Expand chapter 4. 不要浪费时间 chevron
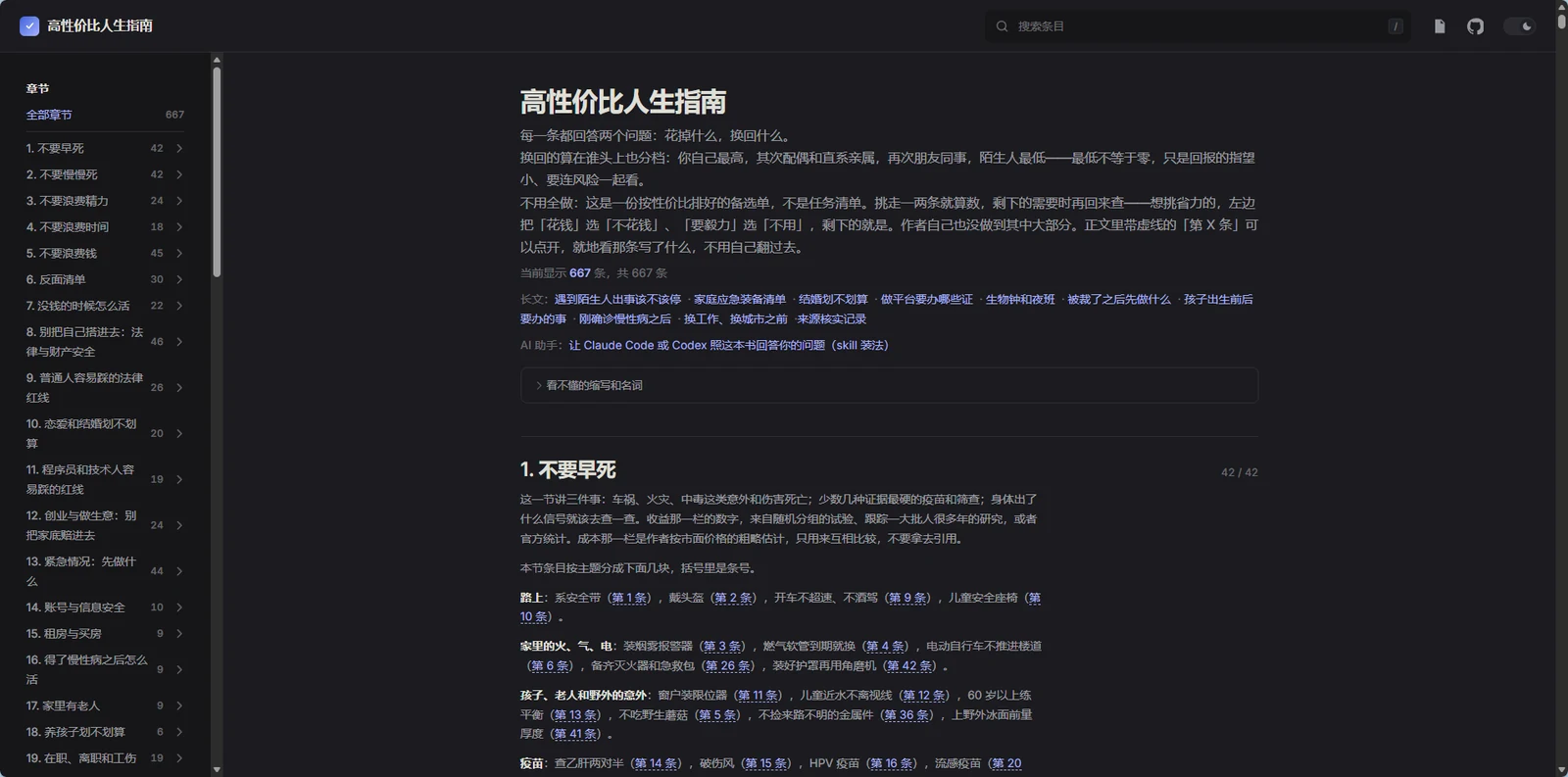 pyautogui.click(x=179, y=226)
